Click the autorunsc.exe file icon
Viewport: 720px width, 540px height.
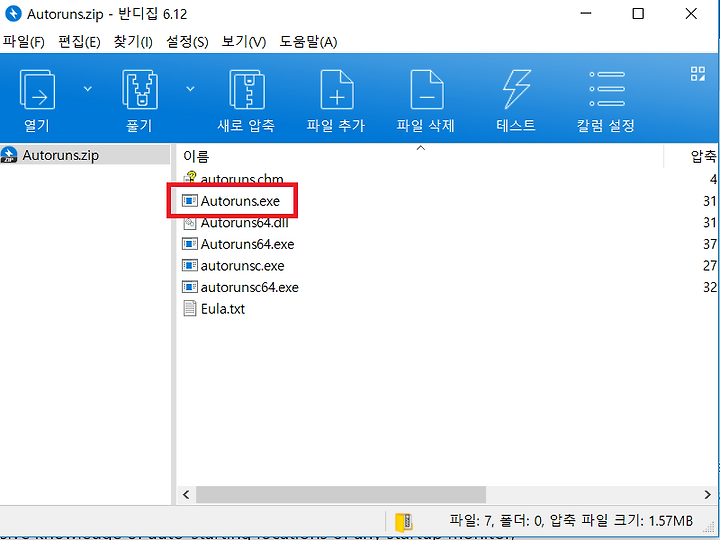[190, 265]
